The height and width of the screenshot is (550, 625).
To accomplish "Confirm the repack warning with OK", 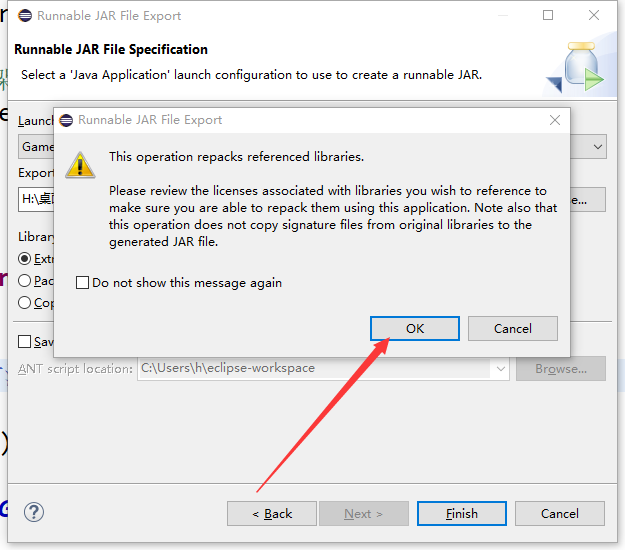I will pyautogui.click(x=415, y=328).
